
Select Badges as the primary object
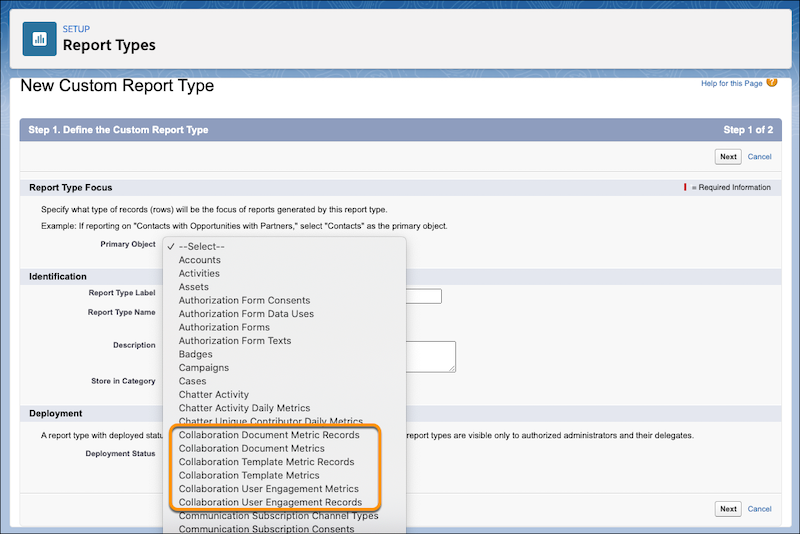click(284, 354)
